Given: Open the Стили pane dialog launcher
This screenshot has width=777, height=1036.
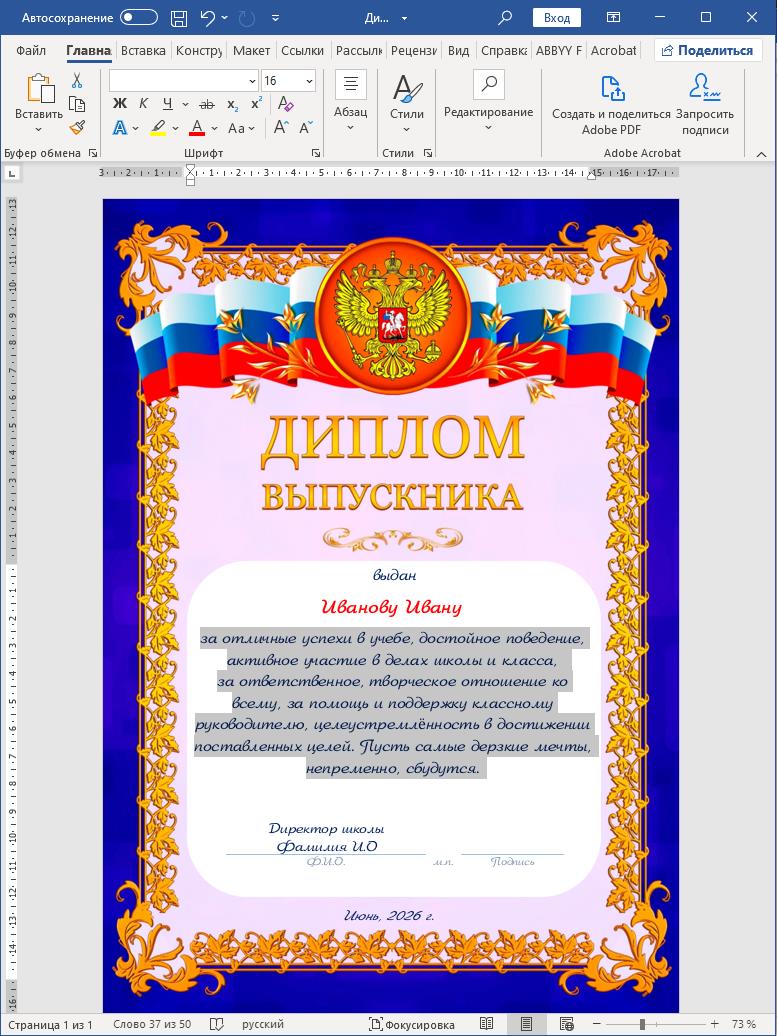Looking at the screenshot, I should [428, 153].
